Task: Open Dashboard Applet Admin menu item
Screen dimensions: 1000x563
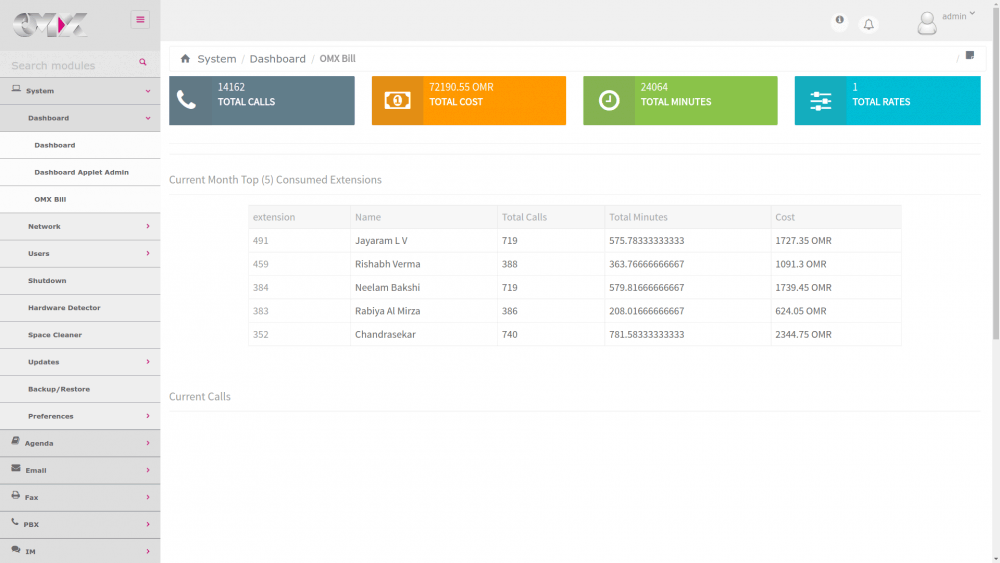Action: click(81, 172)
